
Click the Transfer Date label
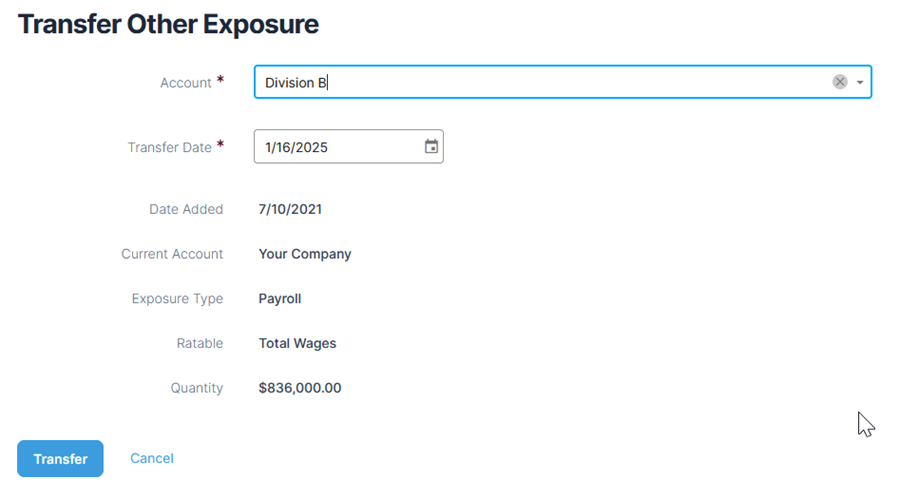169,147
